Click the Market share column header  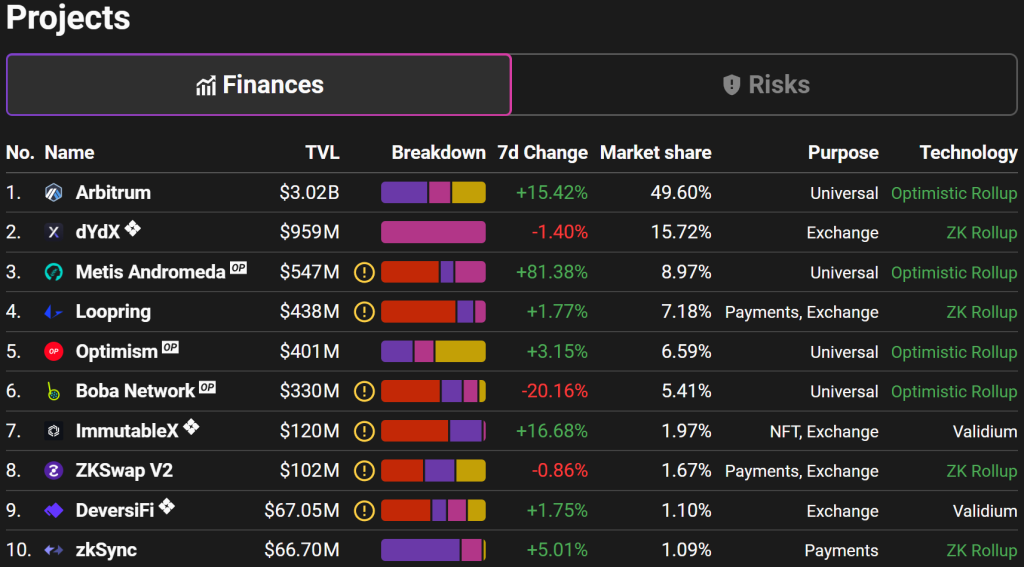click(x=656, y=153)
